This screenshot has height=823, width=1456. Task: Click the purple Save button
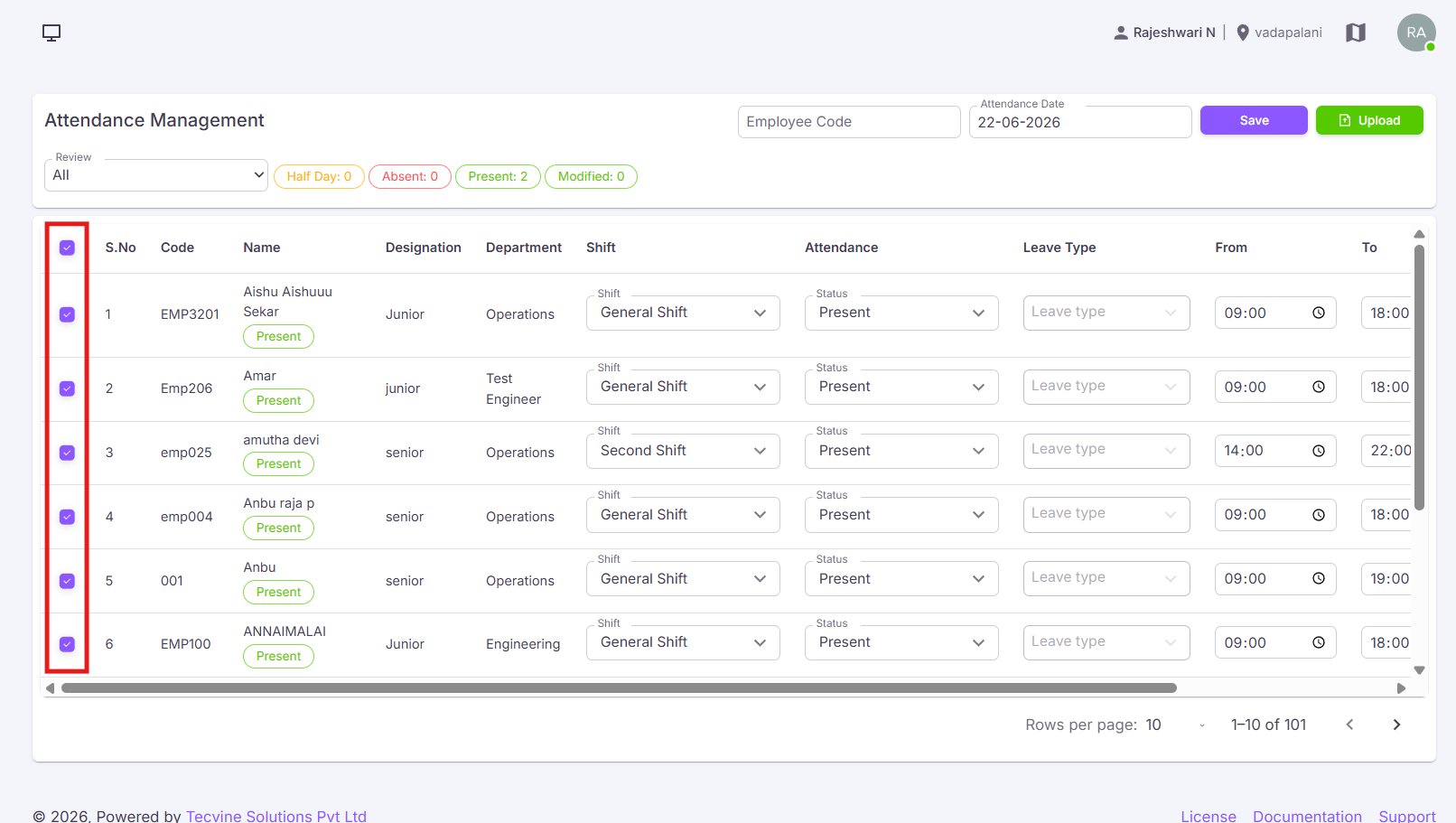(1254, 120)
